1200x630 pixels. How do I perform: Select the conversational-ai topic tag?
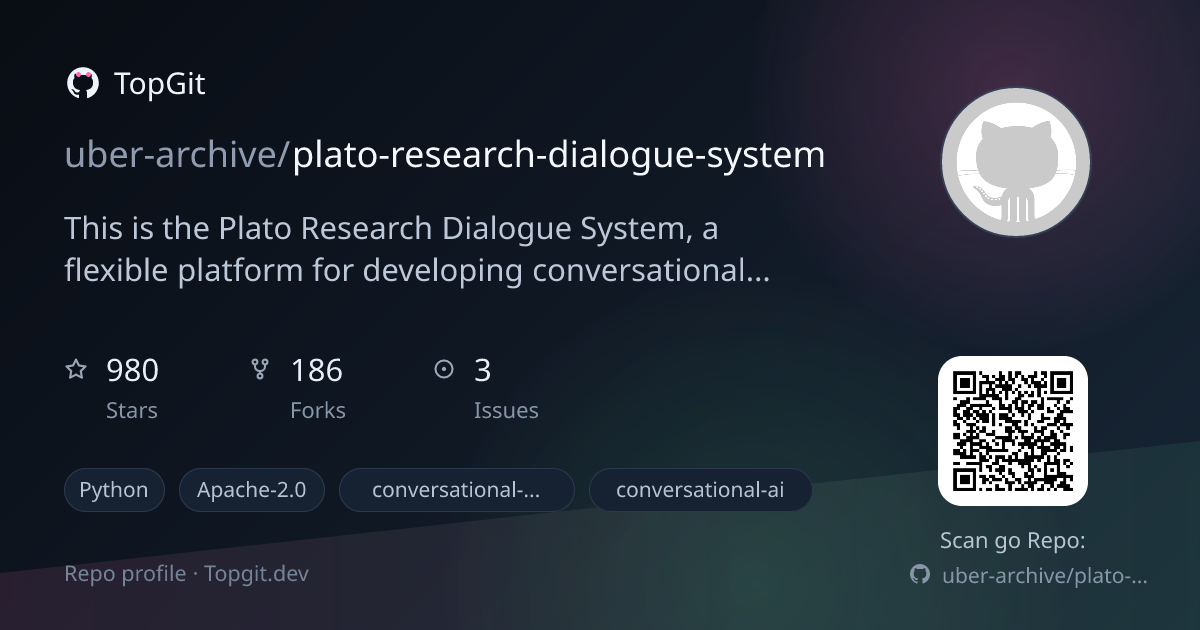(700, 490)
